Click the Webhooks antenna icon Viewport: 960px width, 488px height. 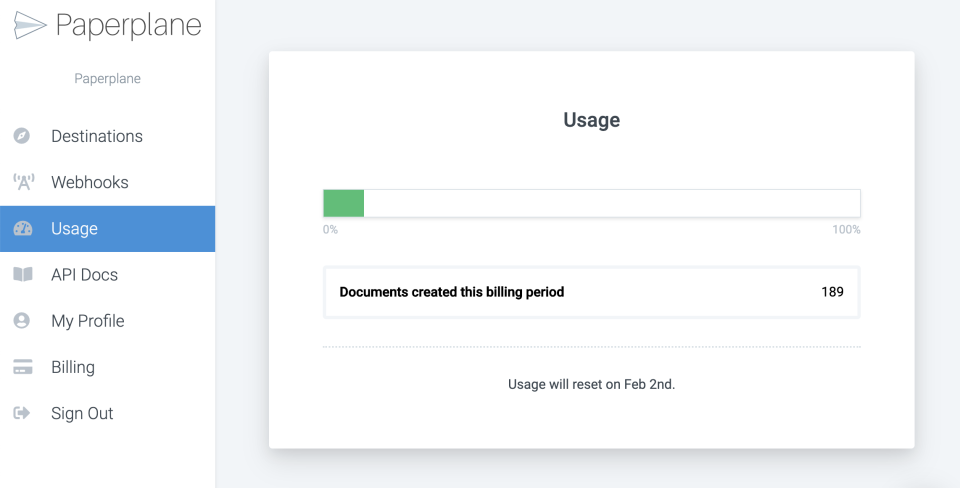22,182
